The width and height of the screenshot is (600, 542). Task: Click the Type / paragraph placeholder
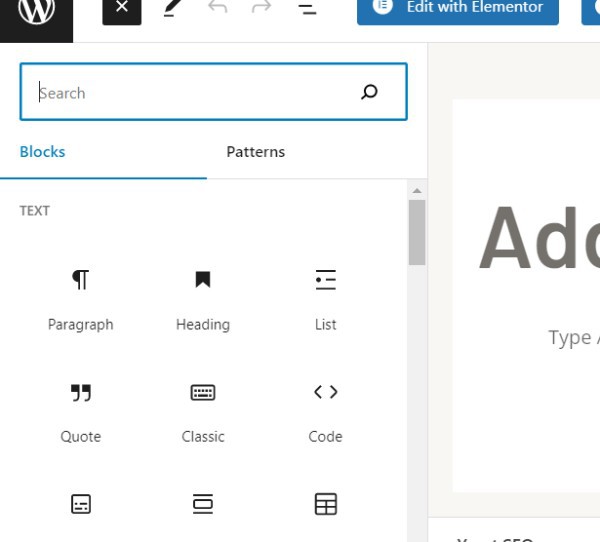coord(574,338)
